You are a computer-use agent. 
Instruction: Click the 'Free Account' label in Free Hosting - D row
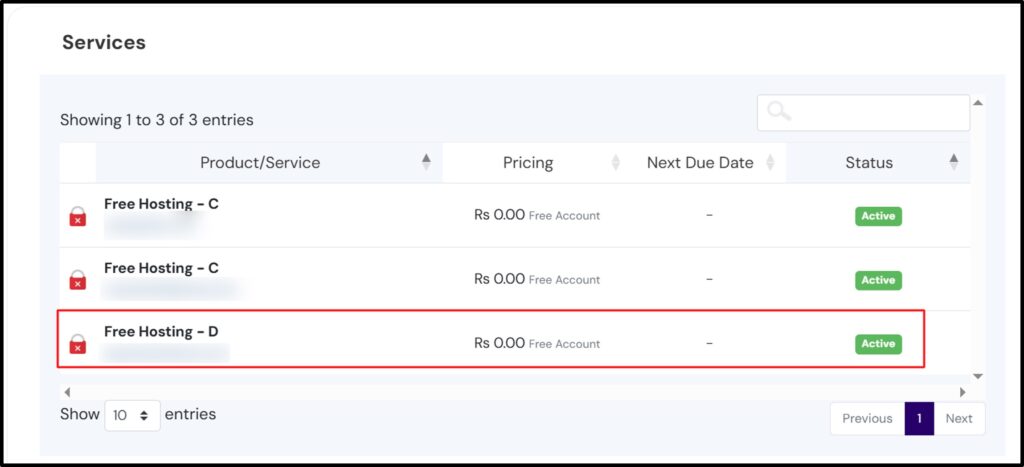(564, 344)
